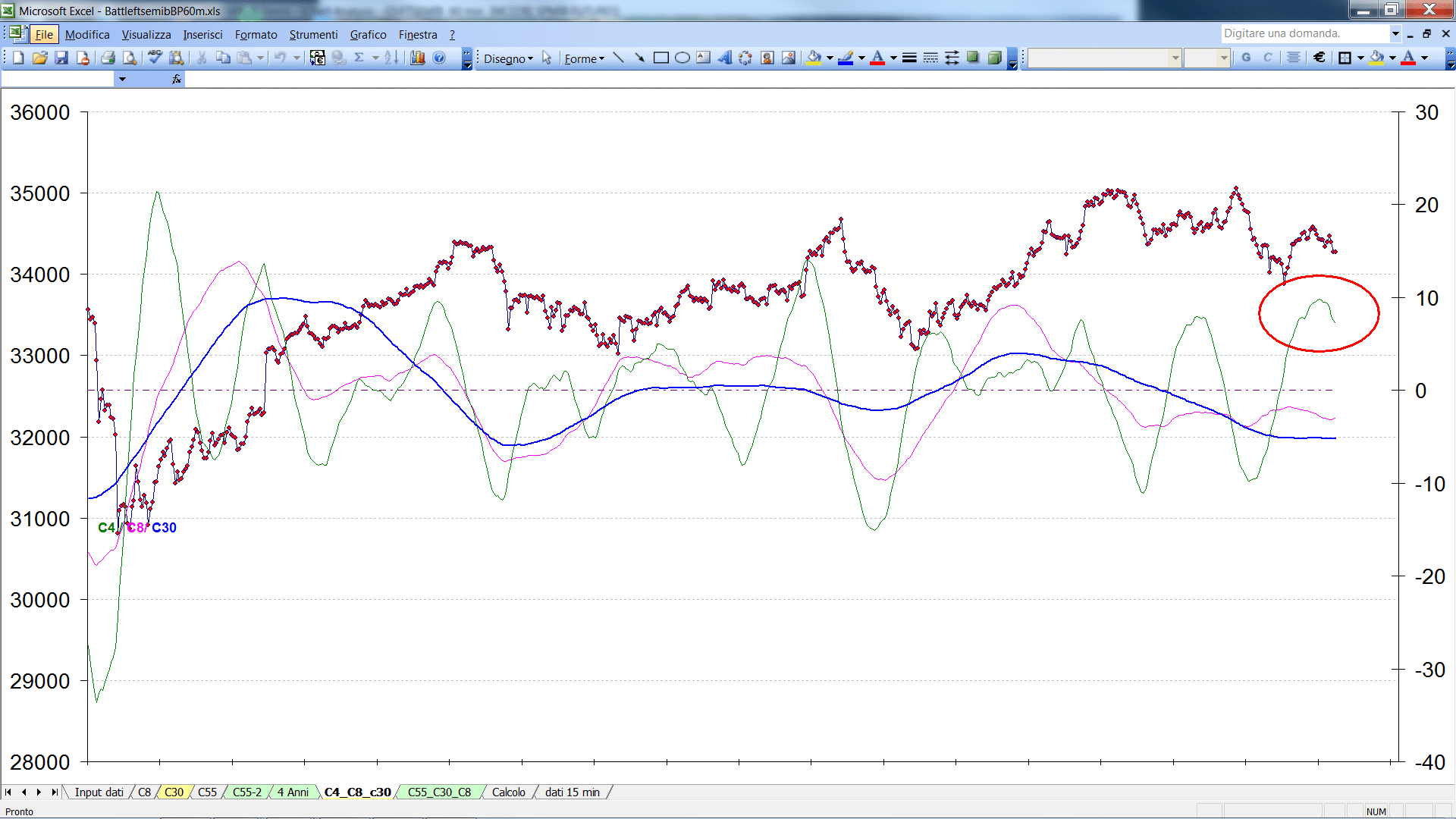Create a new workbook with toolbar icon
The width and height of the screenshot is (1456, 819).
(x=18, y=58)
